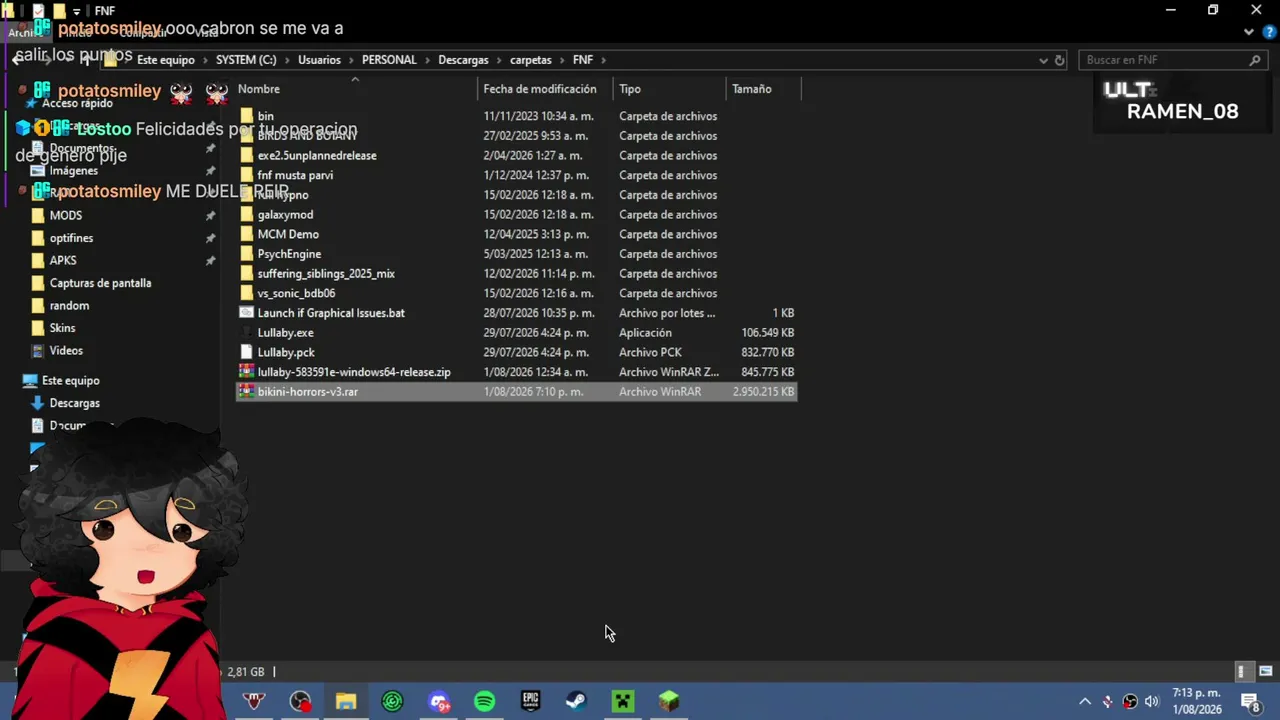The height and width of the screenshot is (720, 1280).
Task: Open MODS in the sidebar
Action: coord(66,215)
